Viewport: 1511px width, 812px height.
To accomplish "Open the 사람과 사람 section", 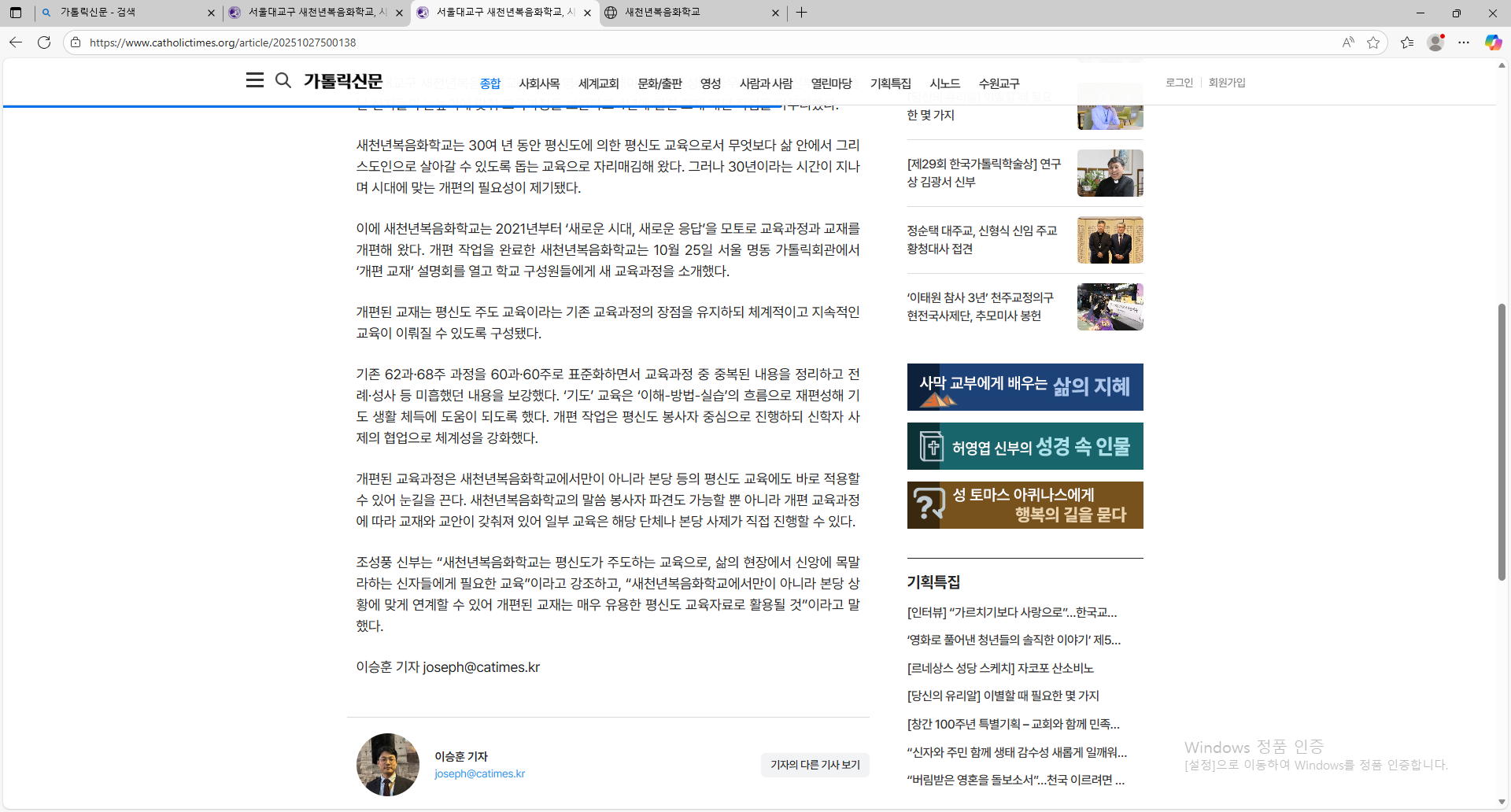I will pyautogui.click(x=766, y=83).
